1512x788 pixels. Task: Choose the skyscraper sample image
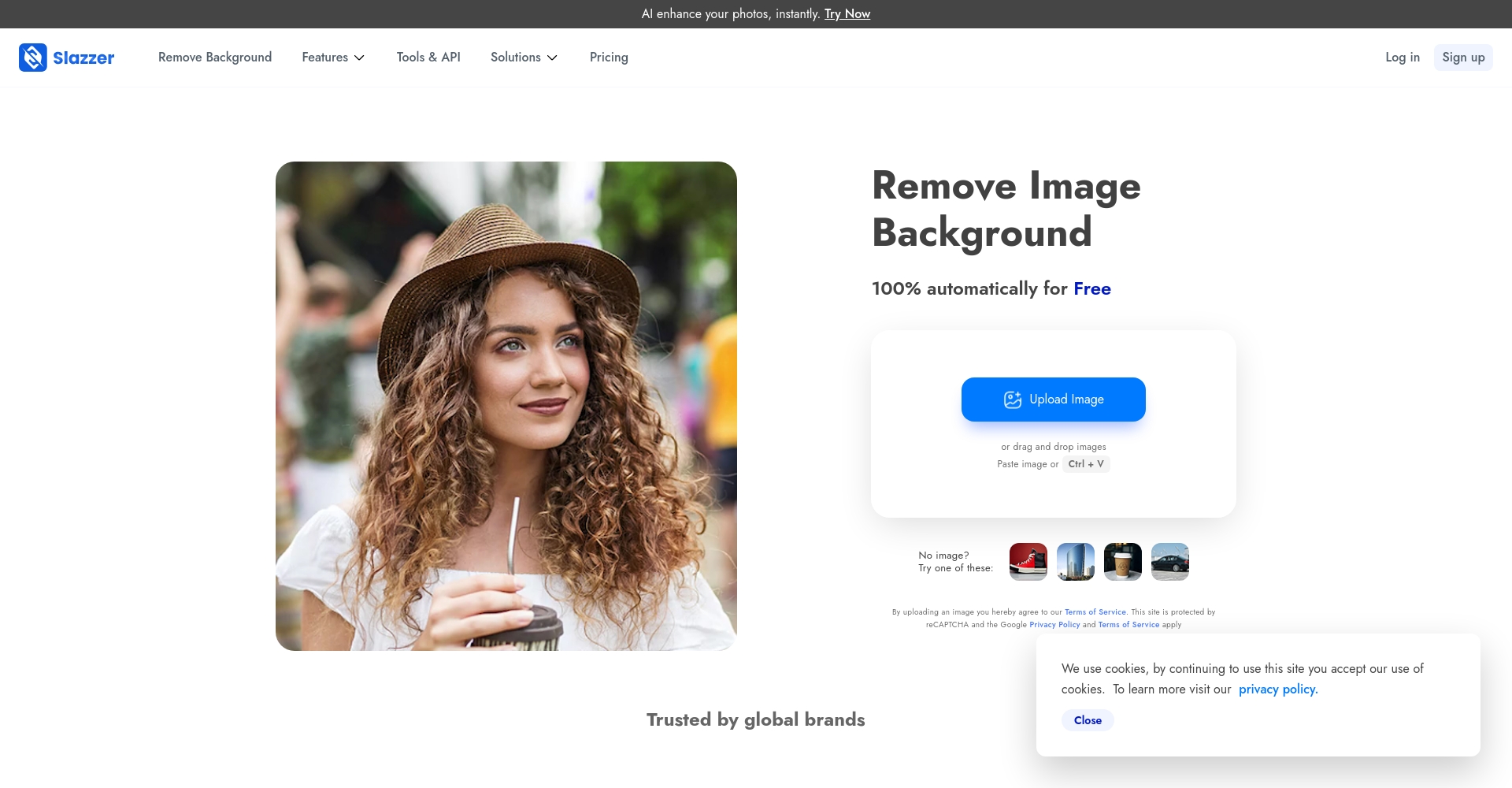pos(1075,562)
